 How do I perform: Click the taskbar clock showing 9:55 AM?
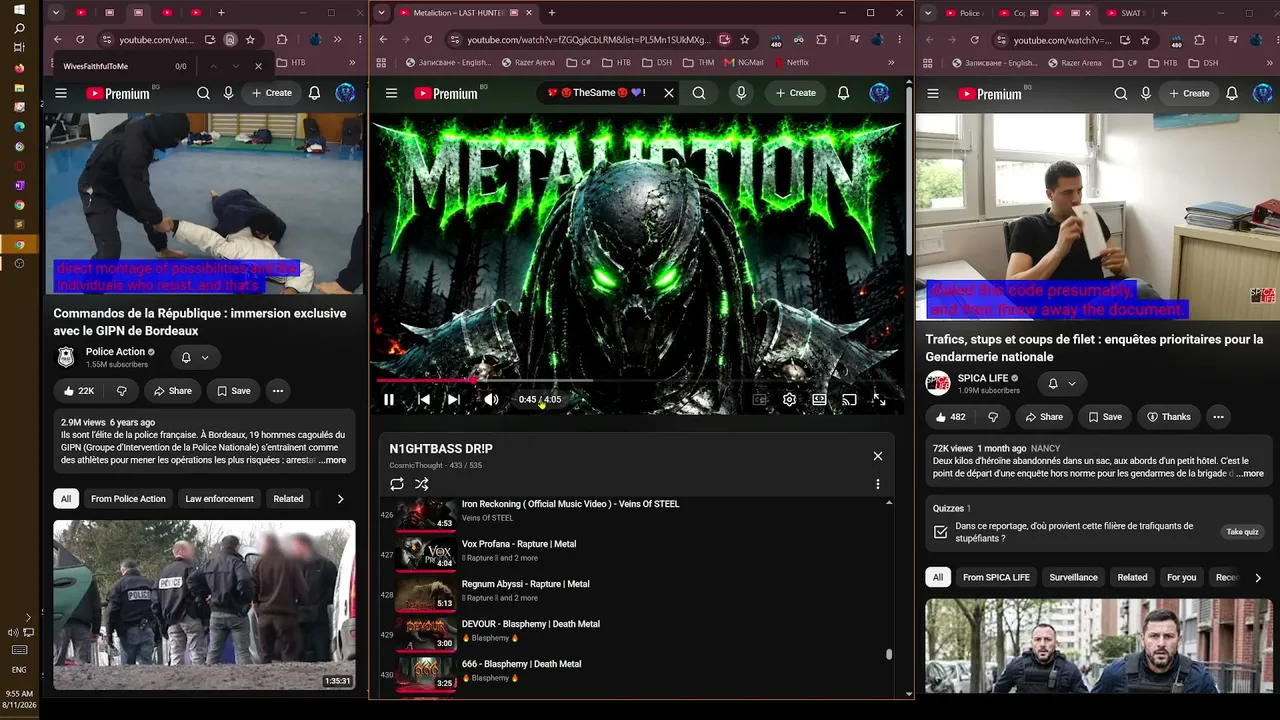point(19,699)
